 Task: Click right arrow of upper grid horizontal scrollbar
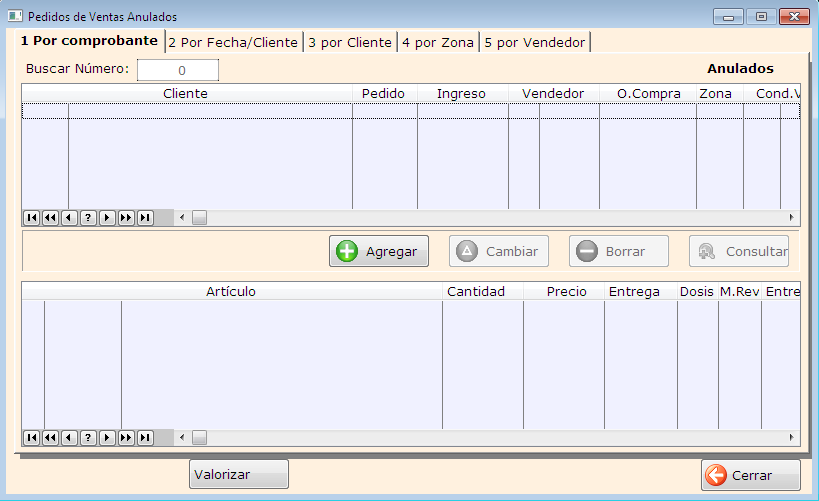pyautogui.click(x=791, y=217)
